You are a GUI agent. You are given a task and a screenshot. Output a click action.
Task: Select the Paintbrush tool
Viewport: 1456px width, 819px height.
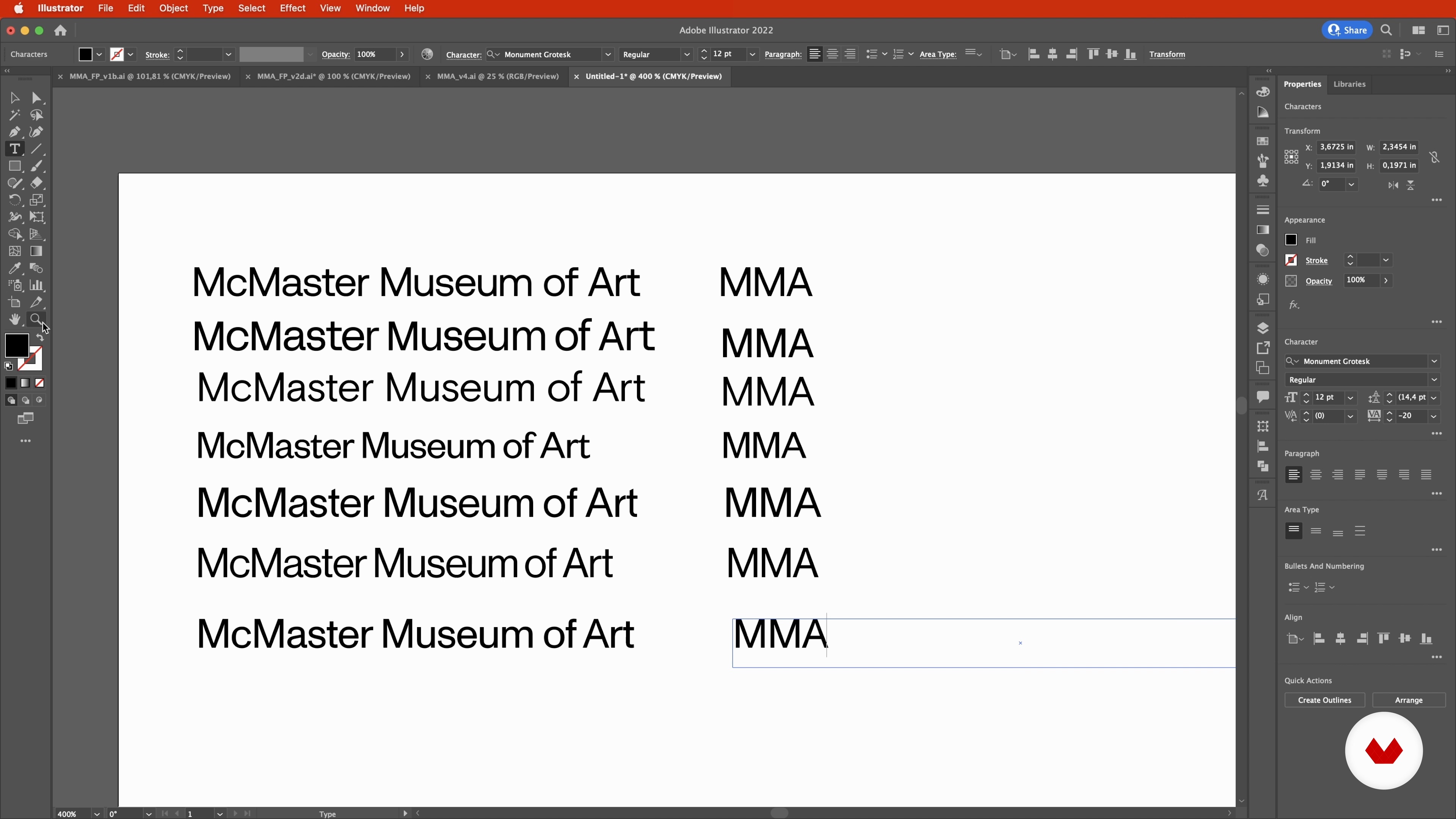click(x=37, y=166)
